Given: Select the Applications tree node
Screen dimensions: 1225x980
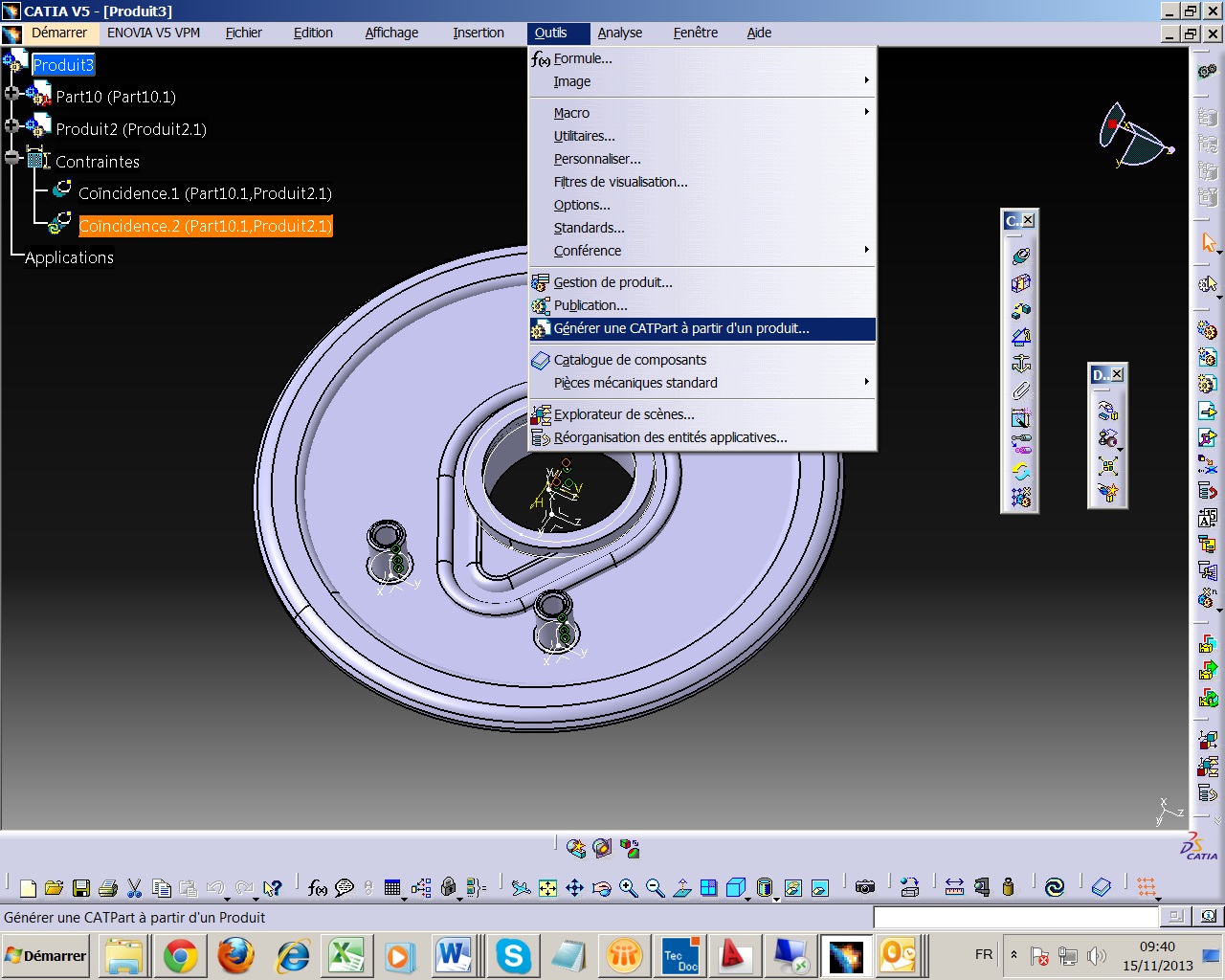Looking at the screenshot, I should [69, 257].
